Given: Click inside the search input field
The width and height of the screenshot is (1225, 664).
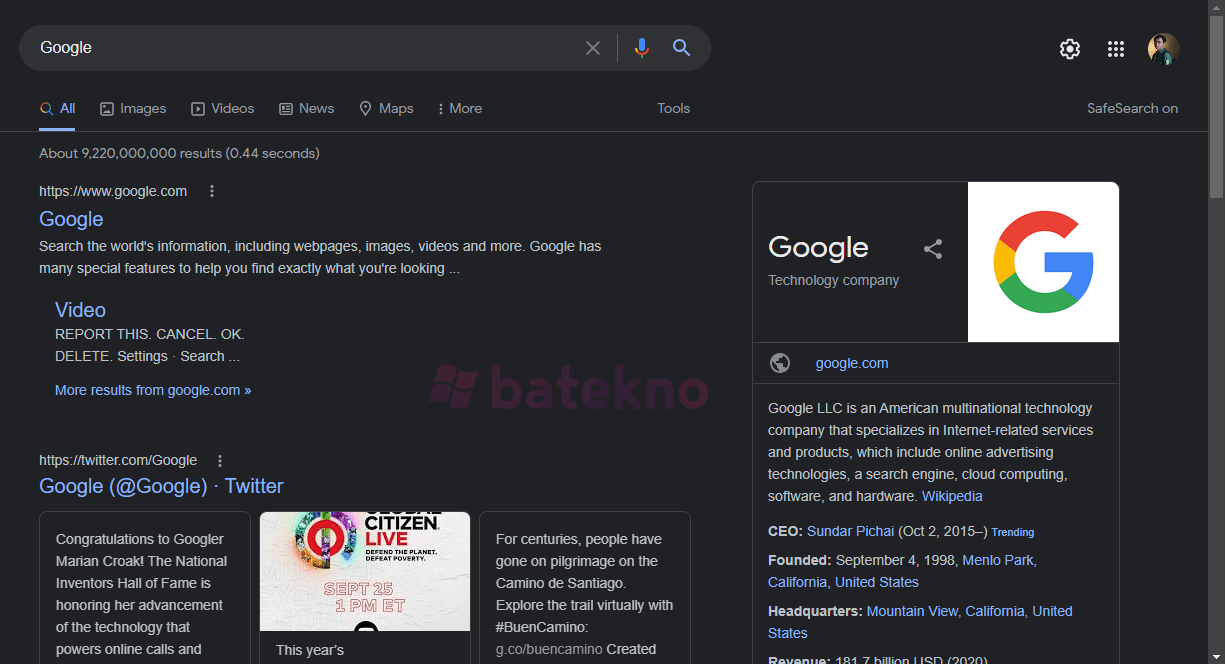Looking at the screenshot, I should click(x=300, y=47).
